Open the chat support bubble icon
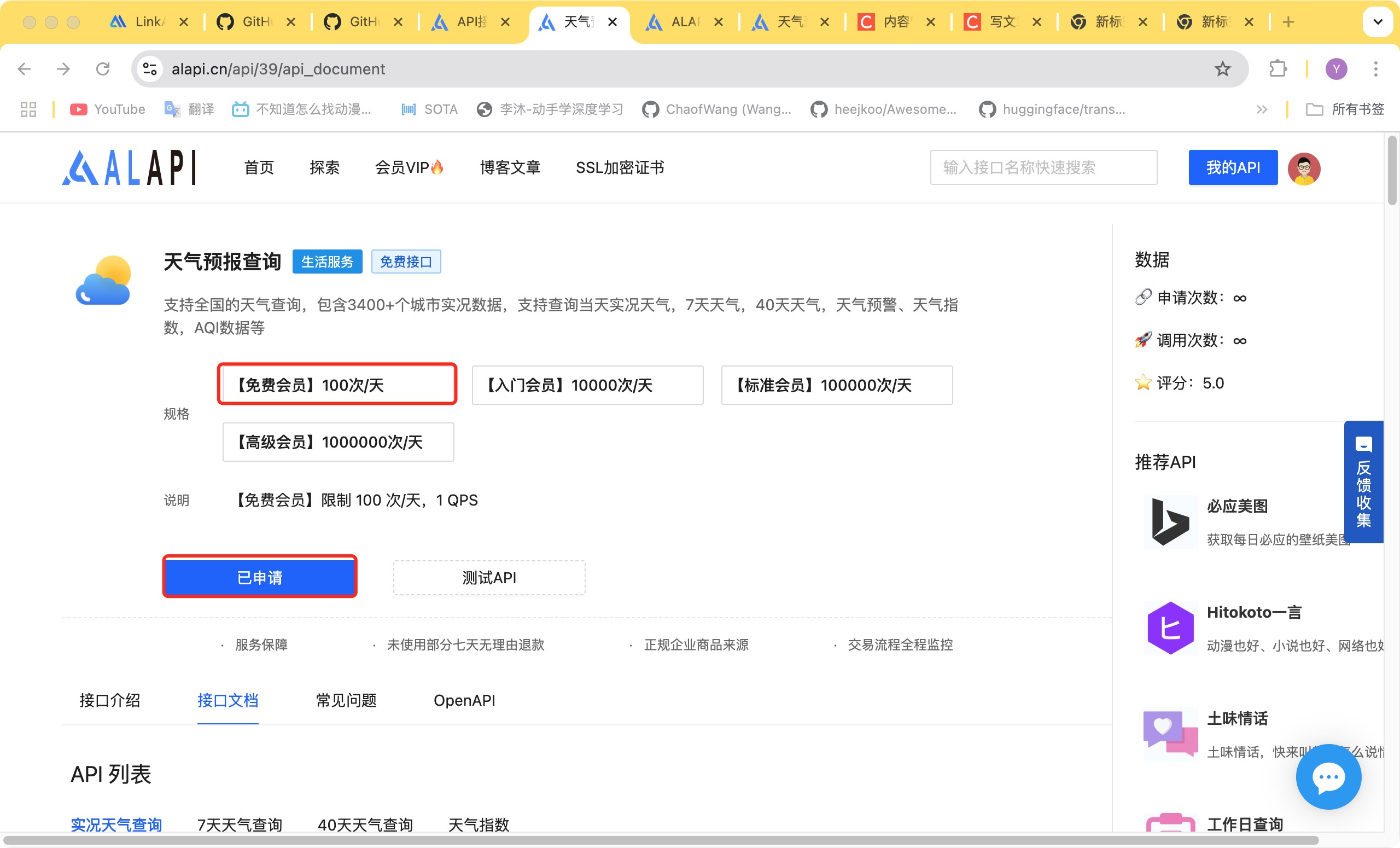The height and width of the screenshot is (848, 1400). 1328,776
